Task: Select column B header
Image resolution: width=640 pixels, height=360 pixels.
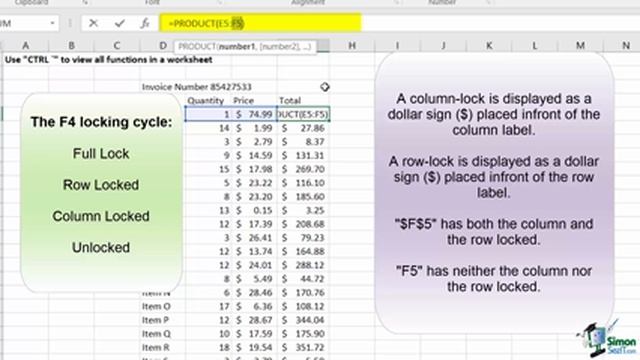Action: 71,45
